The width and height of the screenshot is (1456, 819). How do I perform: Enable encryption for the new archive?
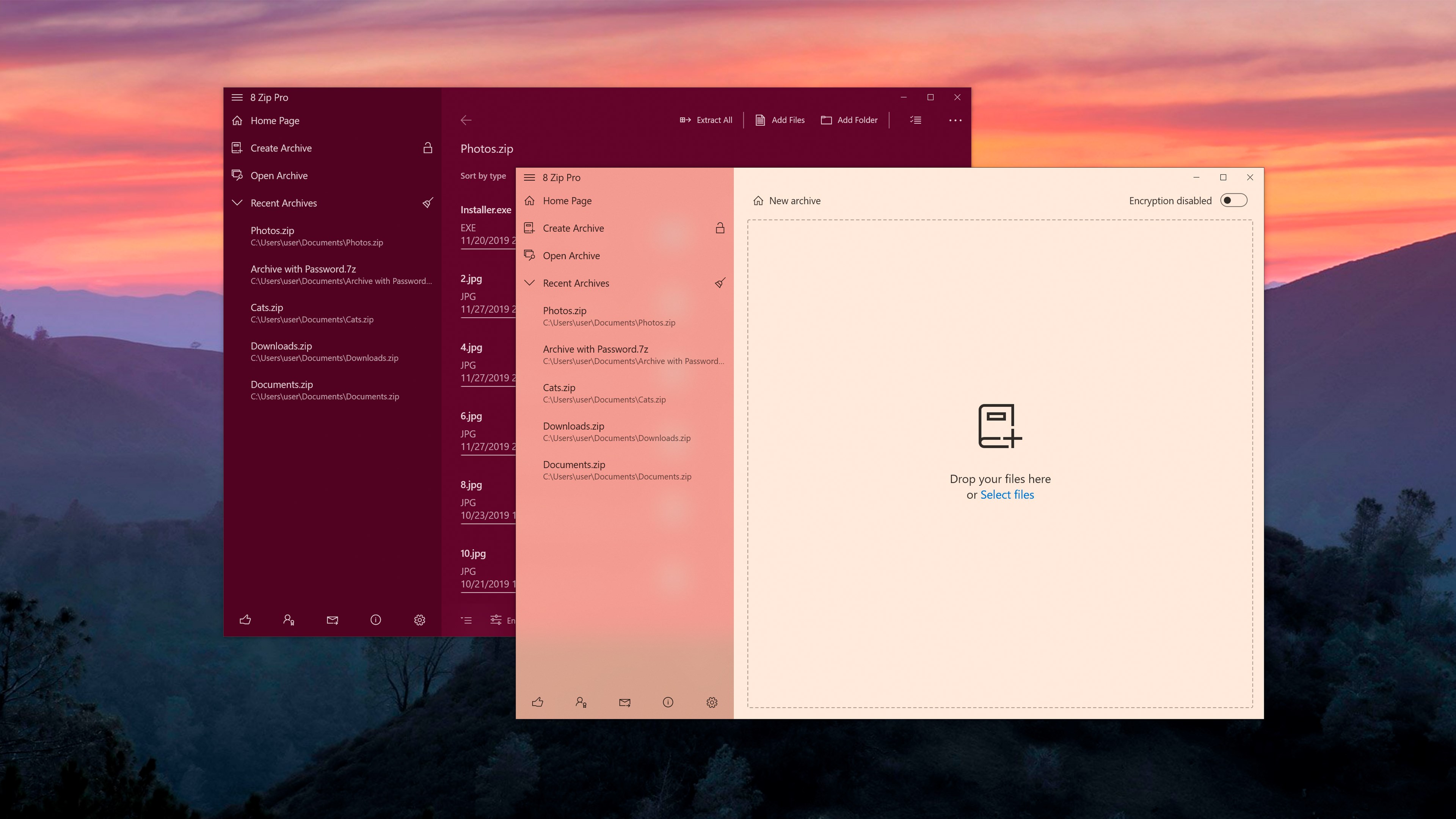tap(1234, 200)
